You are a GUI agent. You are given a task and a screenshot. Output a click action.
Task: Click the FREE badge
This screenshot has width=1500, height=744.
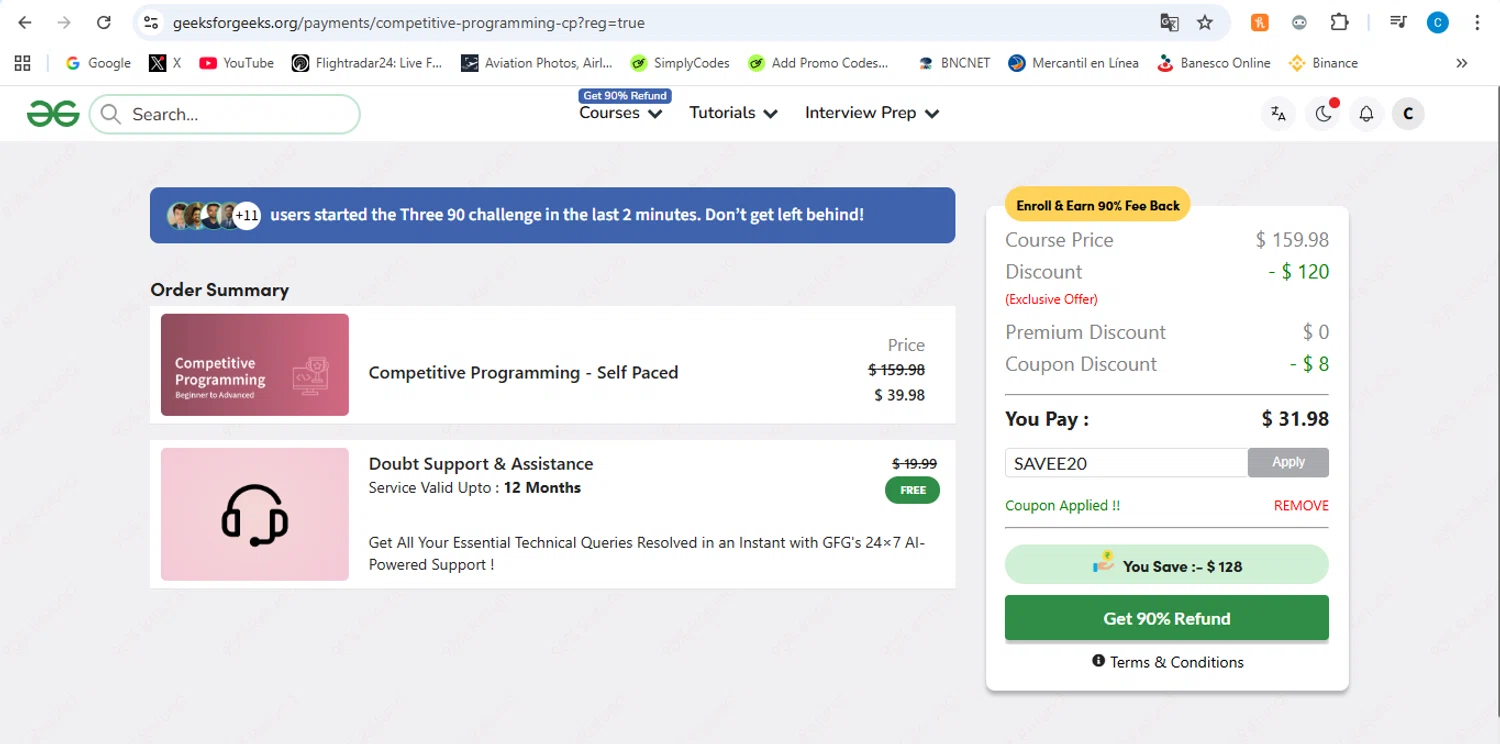click(912, 490)
